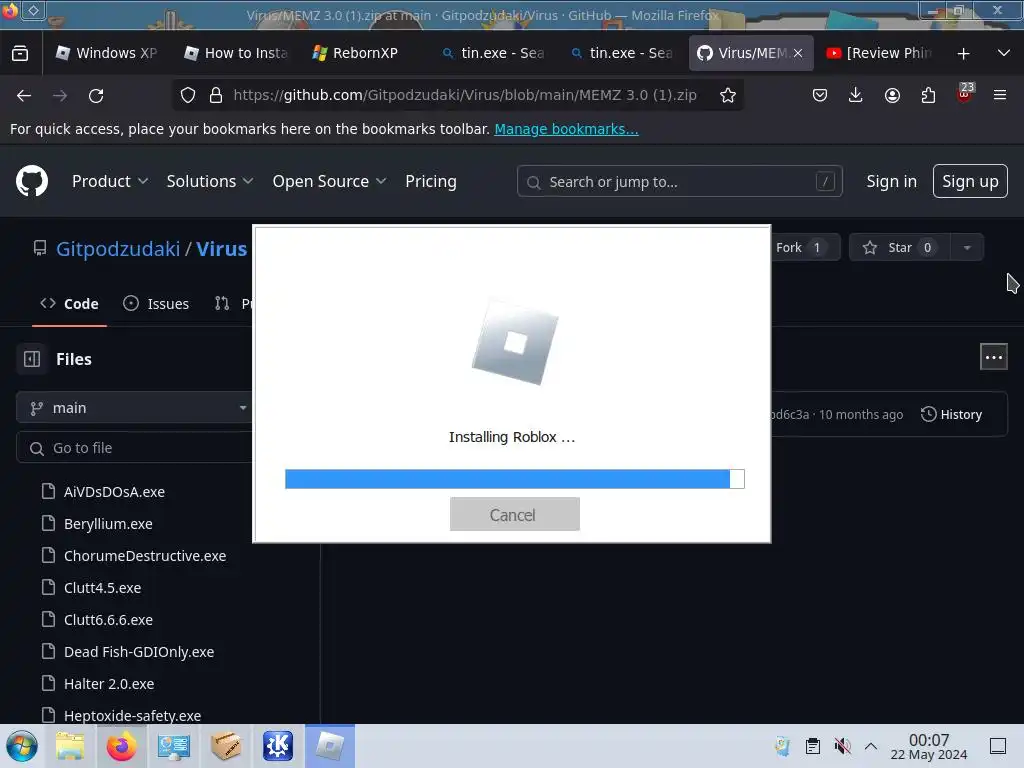Switch to the How to Insta tab
The width and height of the screenshot is (1024, 768).
(236, 53)
